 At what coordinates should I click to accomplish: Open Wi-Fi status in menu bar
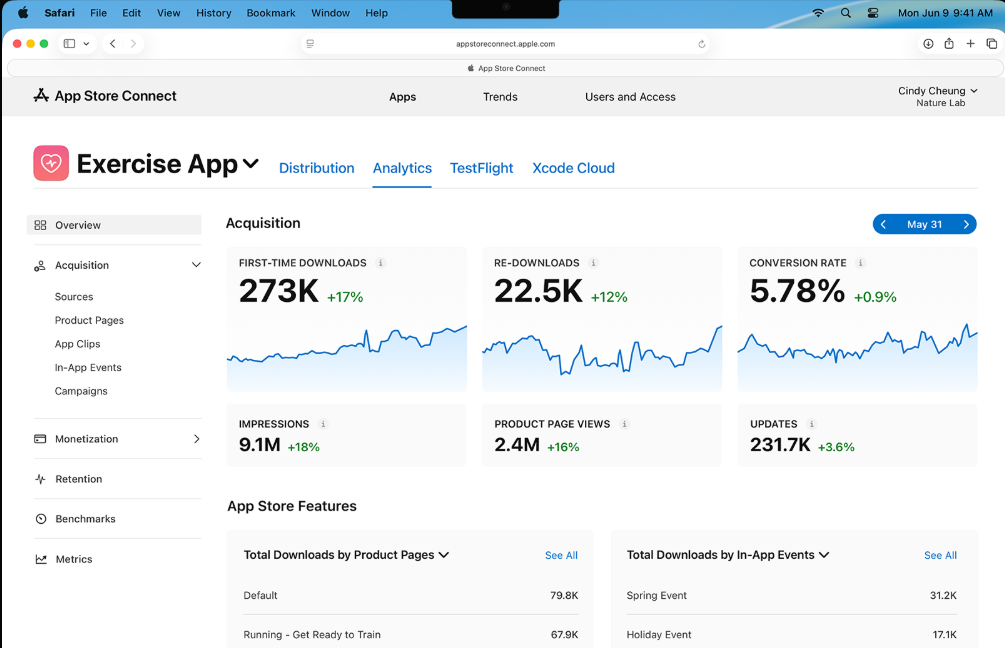tap(818, 13)
